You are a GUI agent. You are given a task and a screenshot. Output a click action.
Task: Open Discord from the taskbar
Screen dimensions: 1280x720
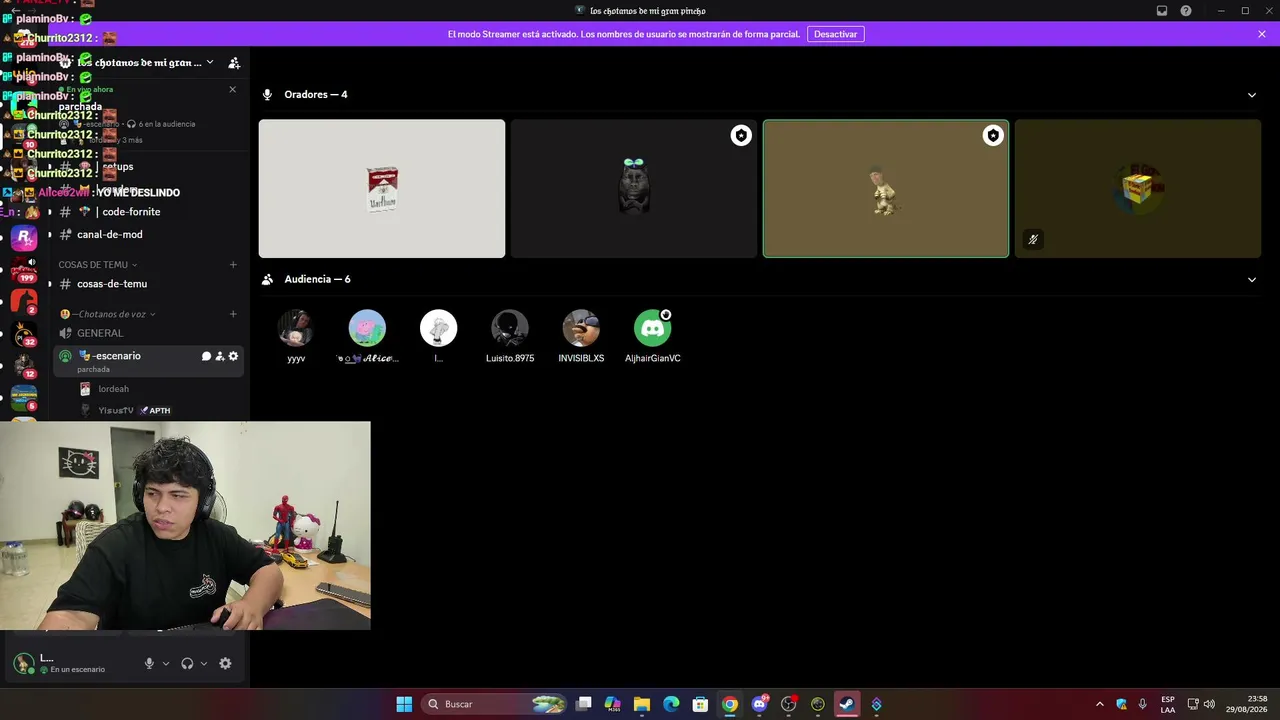[x=759, y=704]
